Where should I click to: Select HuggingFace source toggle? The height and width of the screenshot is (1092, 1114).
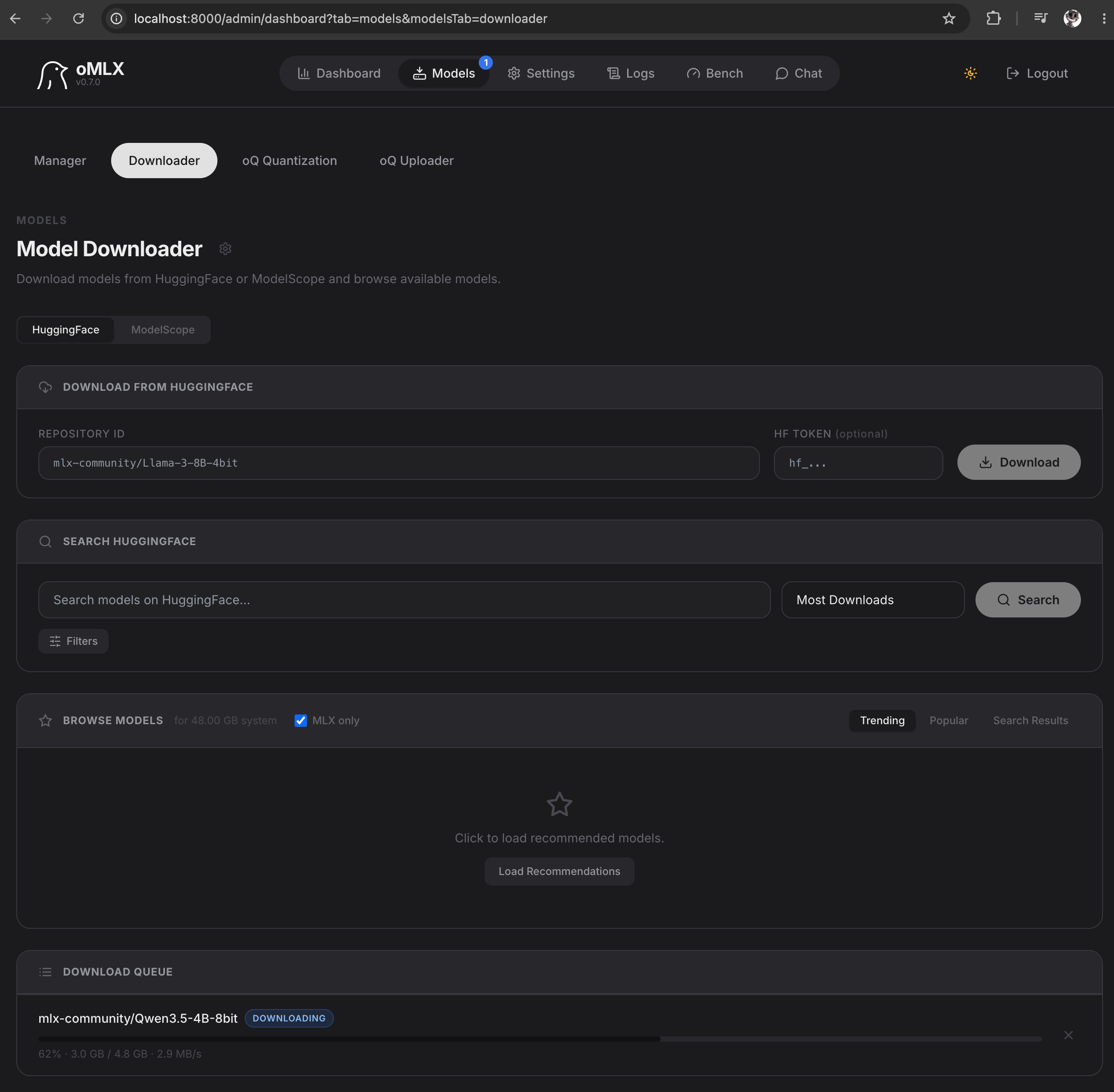pyautogui.click(x=66, y=330)
